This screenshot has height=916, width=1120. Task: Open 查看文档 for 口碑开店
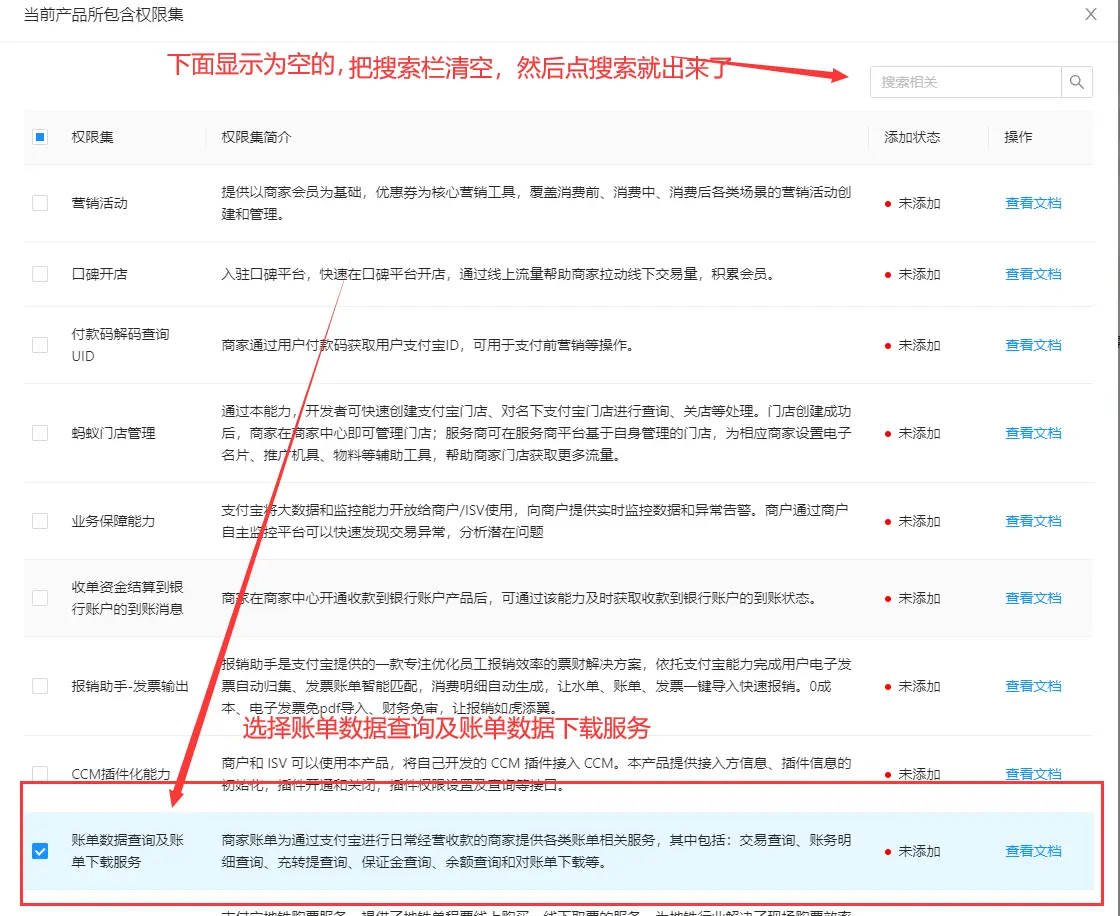coord(1033,274)
